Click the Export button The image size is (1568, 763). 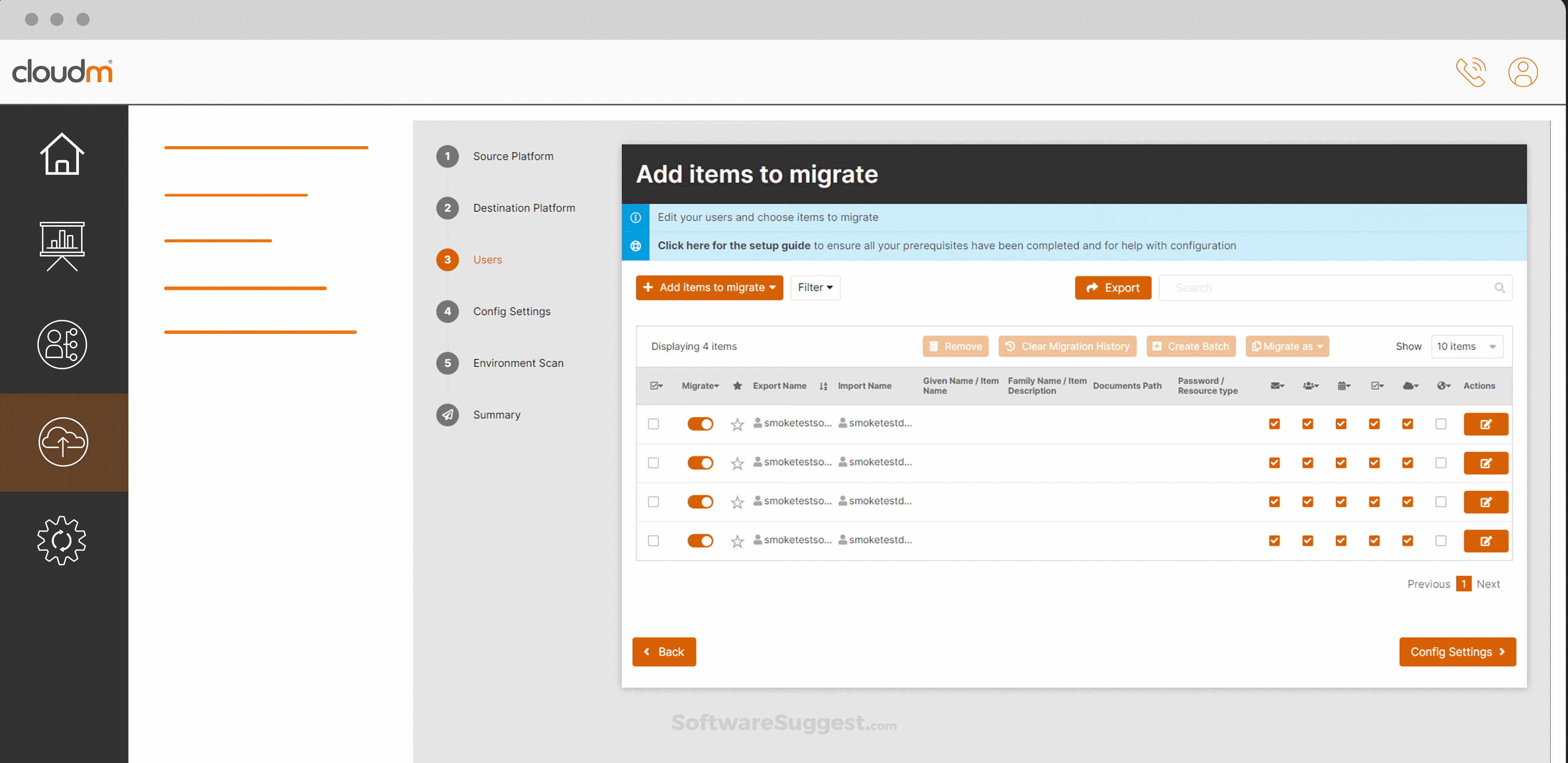pos(1113,287)
